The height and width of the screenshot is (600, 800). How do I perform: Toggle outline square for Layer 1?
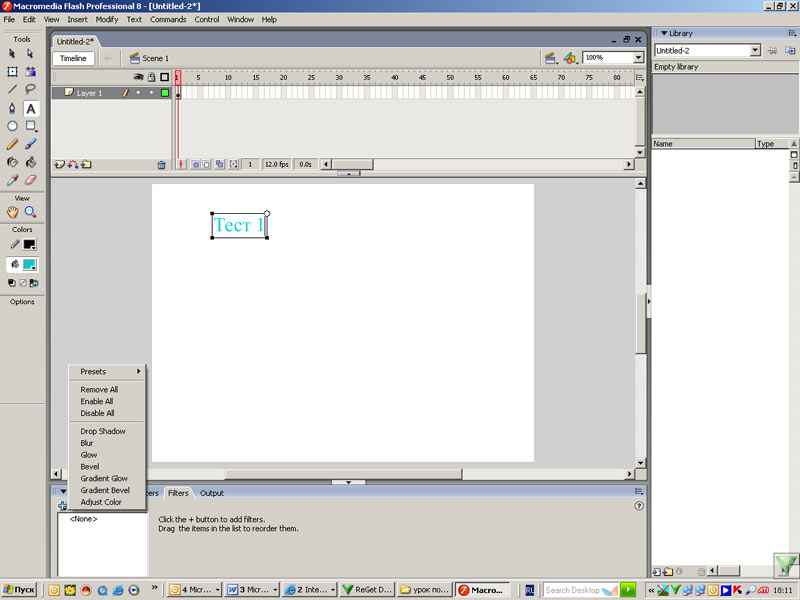164,93
